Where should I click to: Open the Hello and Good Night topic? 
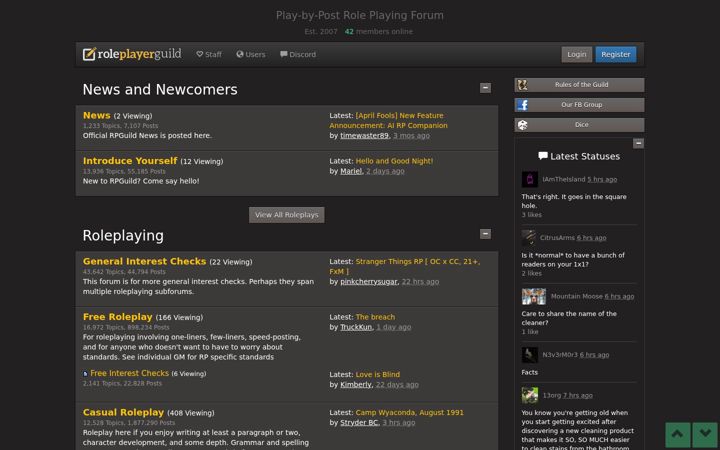pyautogui.click(x=394, y=161)
